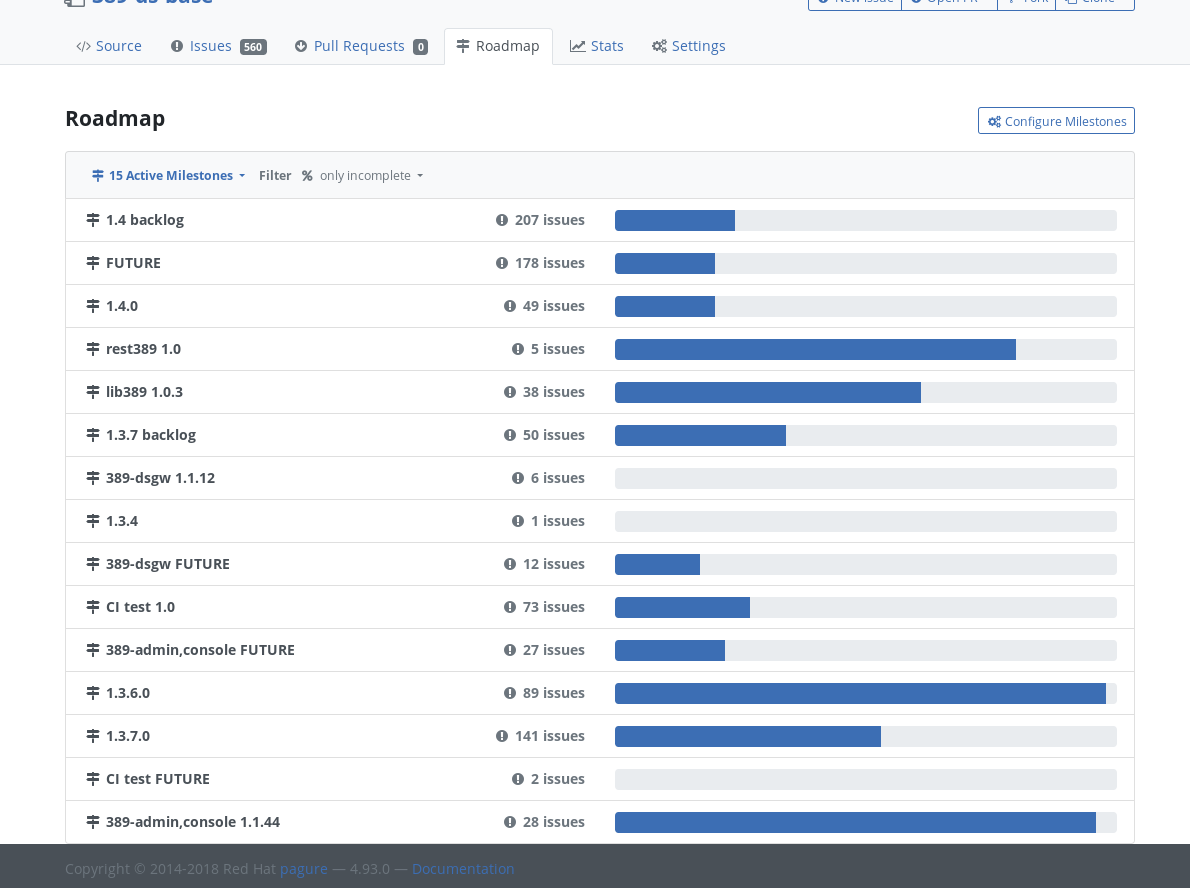The image size is (1190, 888).
Task: Click the signpost icon next to FUTURE milestone
Action: 93,263
